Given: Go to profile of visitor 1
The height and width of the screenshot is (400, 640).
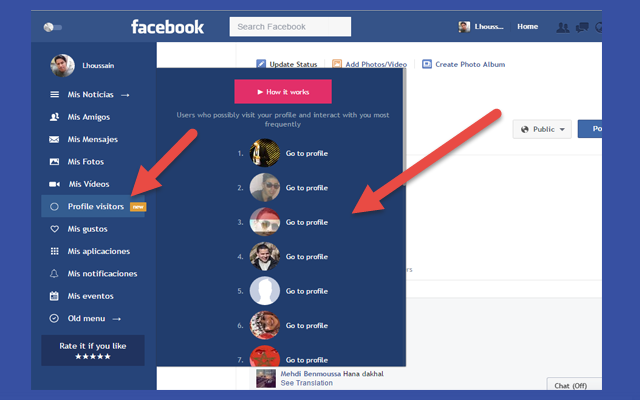Looking at the screenshot, I should click(x=307, y=153).
